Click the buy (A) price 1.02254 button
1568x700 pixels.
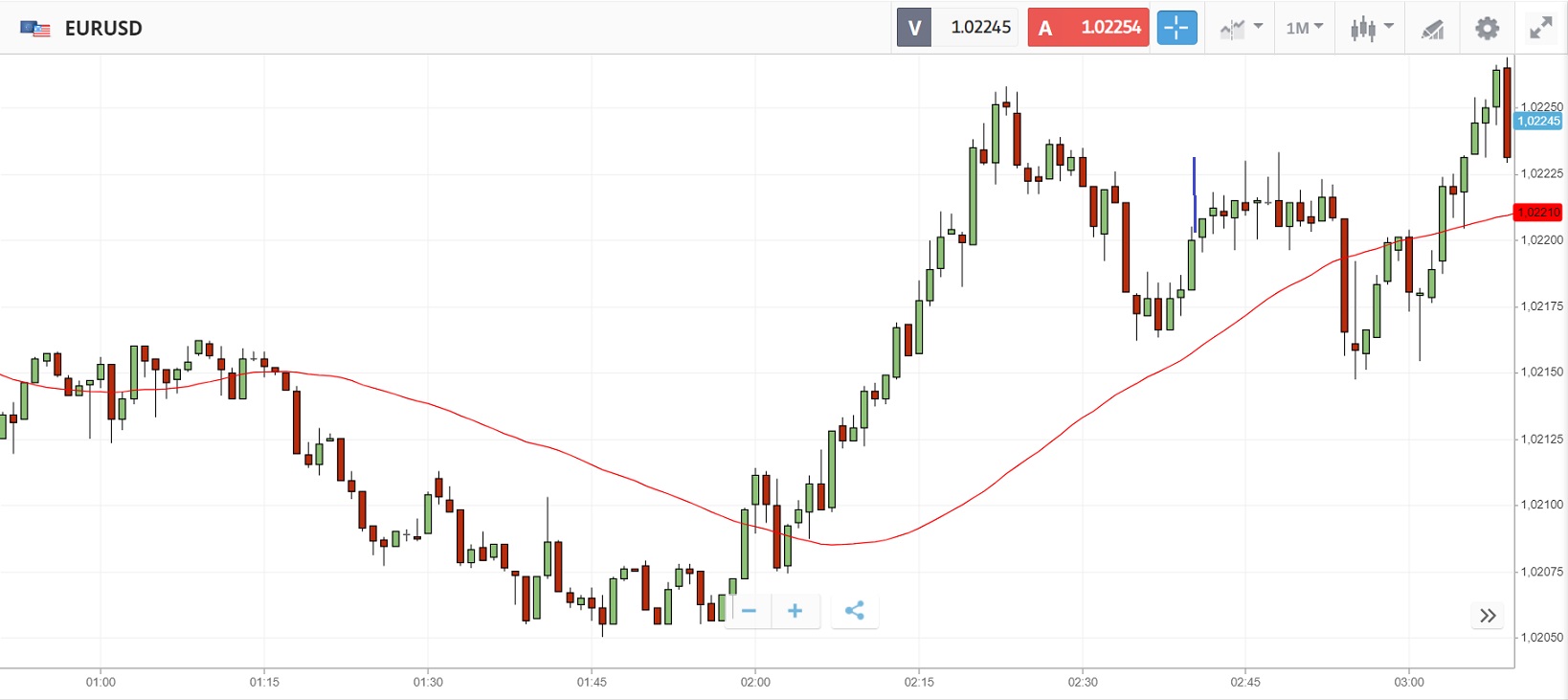[x=1088, y=28]
